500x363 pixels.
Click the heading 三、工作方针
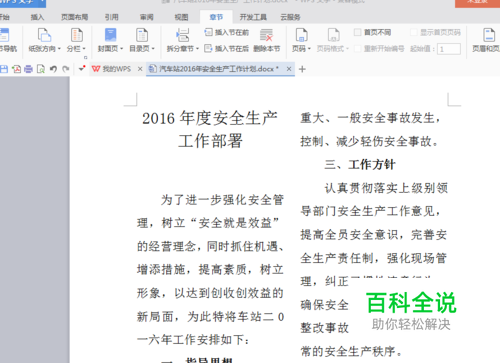point(360,164)
